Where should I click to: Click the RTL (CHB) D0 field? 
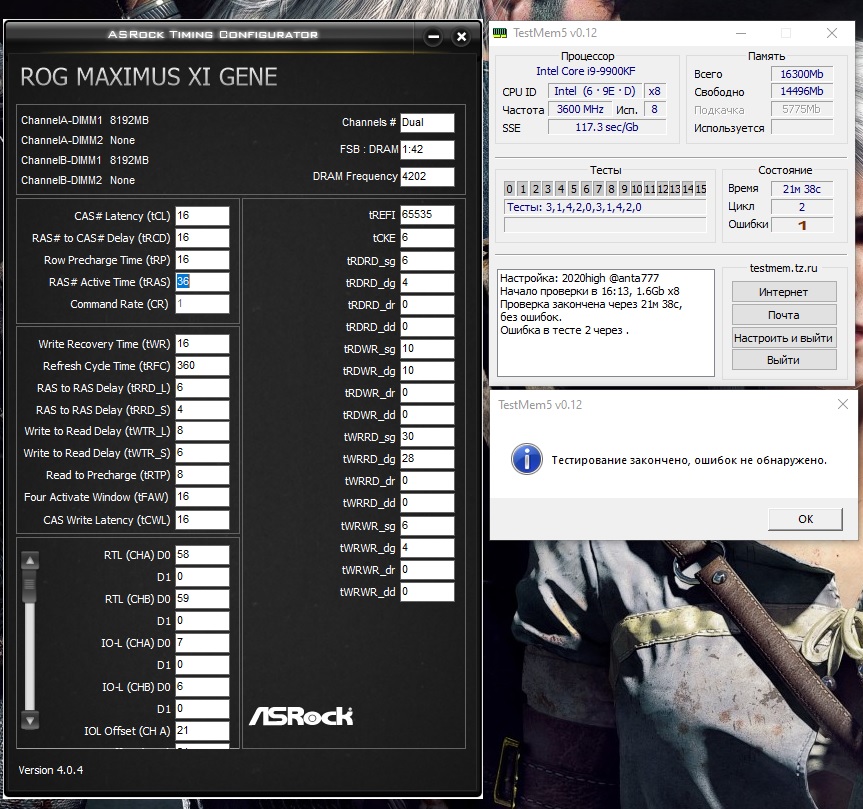[202, 599]
